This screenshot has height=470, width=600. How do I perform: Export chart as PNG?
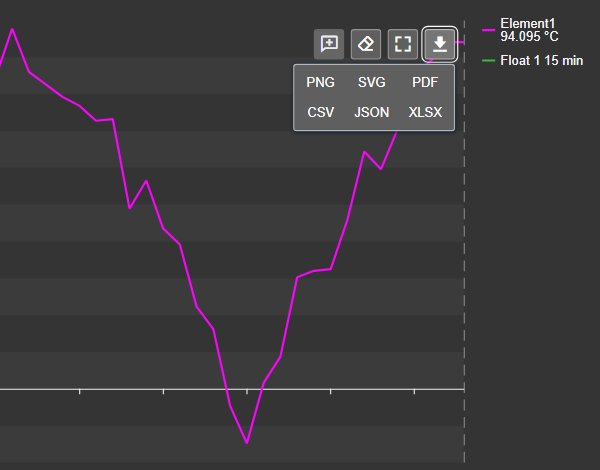320,82
